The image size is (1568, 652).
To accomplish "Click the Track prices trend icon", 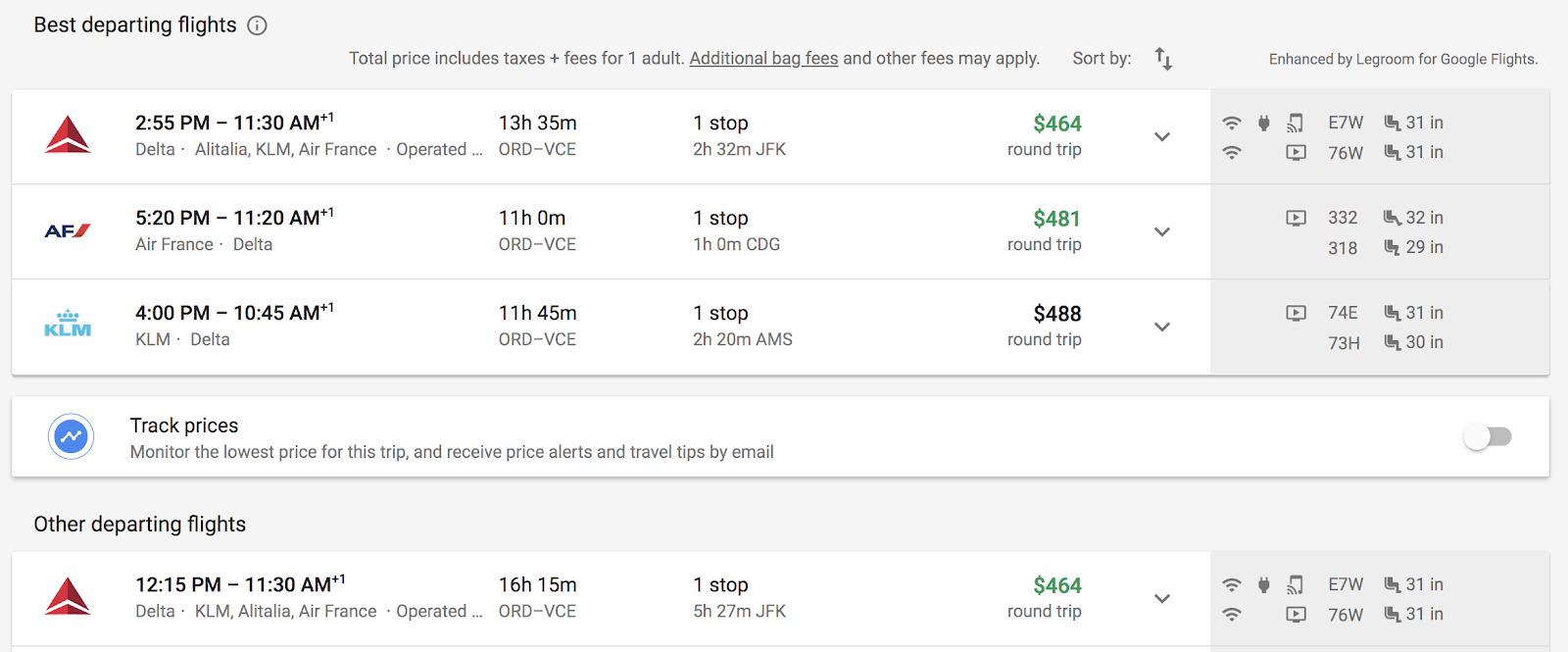I will click(71, 436).
